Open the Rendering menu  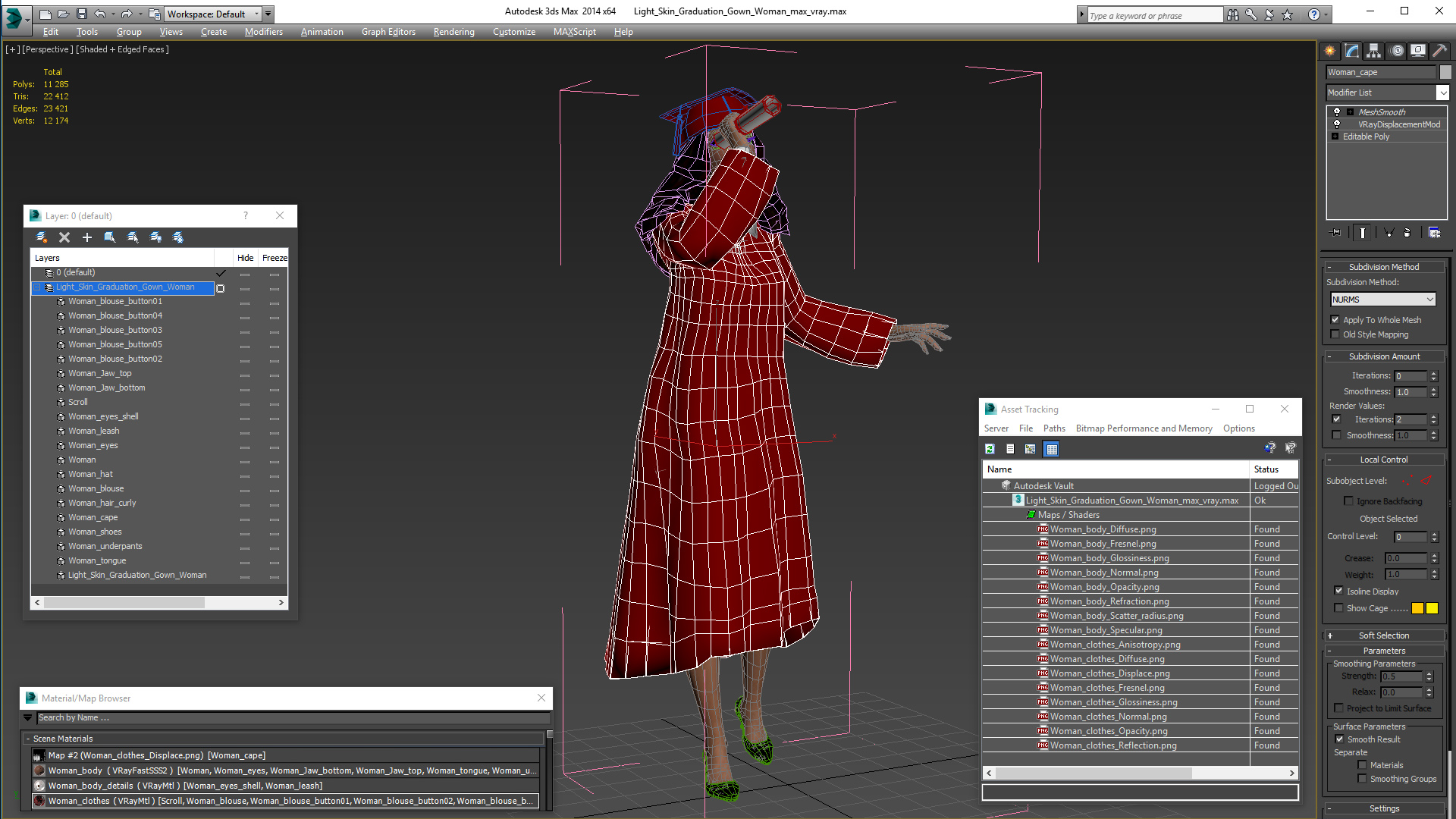(x=453, y=32)
